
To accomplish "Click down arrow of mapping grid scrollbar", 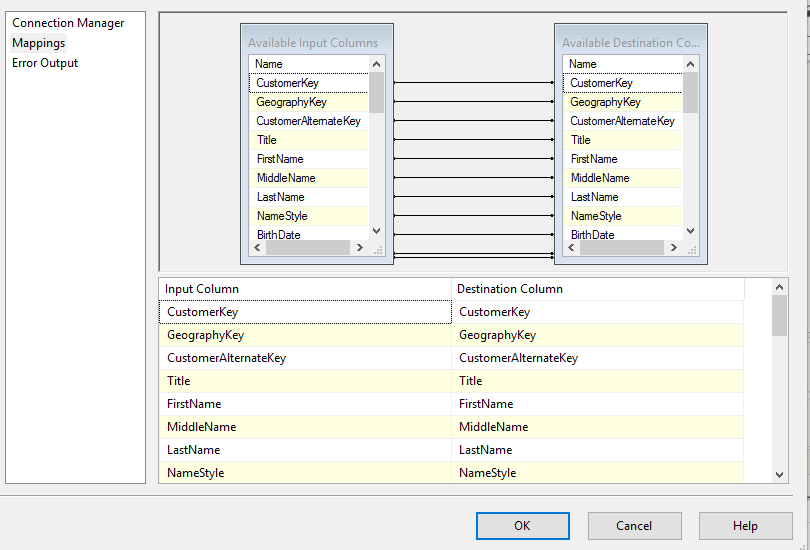I will [780, 475].
